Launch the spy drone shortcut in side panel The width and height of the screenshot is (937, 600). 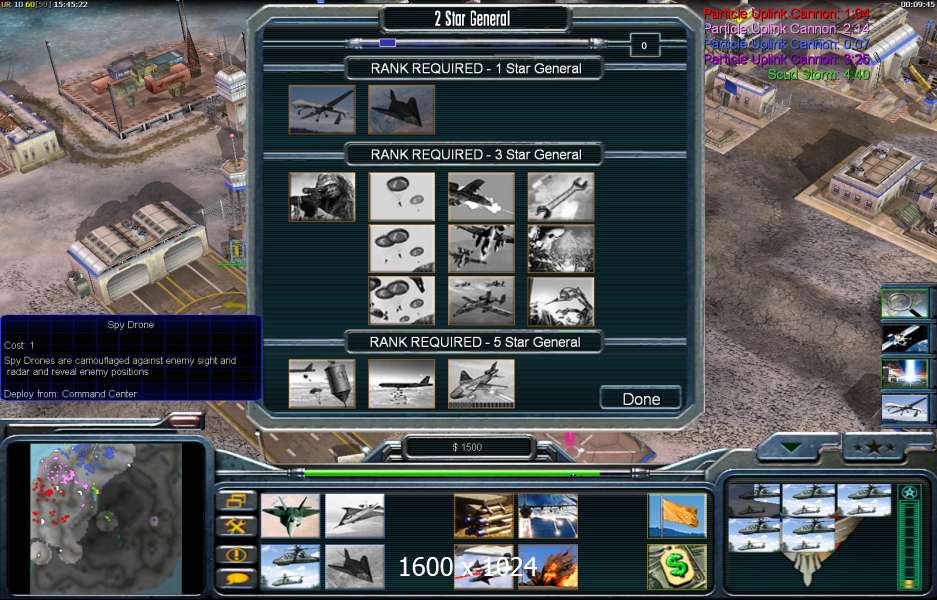[904, 408]
